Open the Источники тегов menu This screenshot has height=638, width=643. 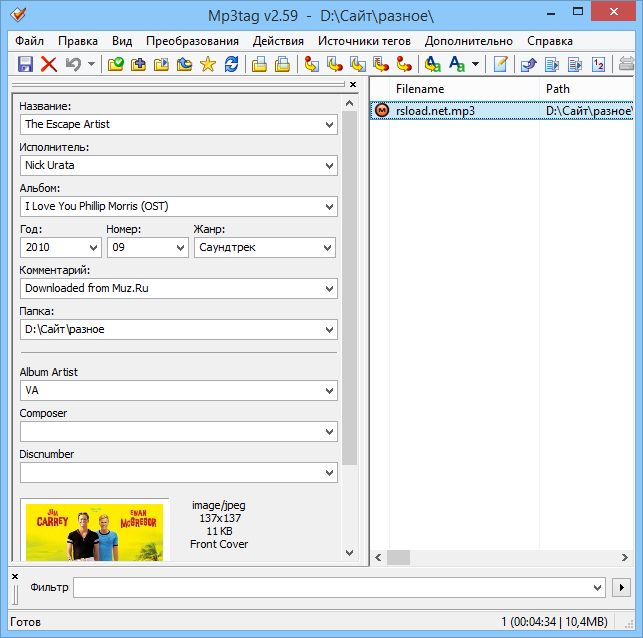click(x=364, y=41)
